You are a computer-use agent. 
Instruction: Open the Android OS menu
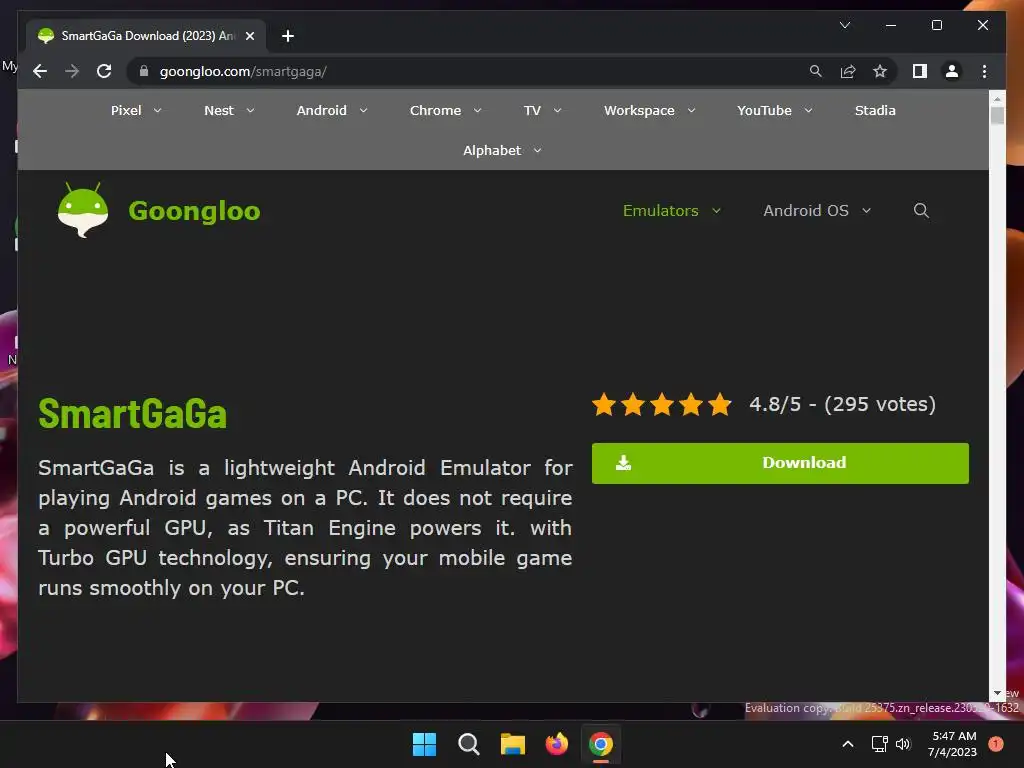tap(817, 210)
